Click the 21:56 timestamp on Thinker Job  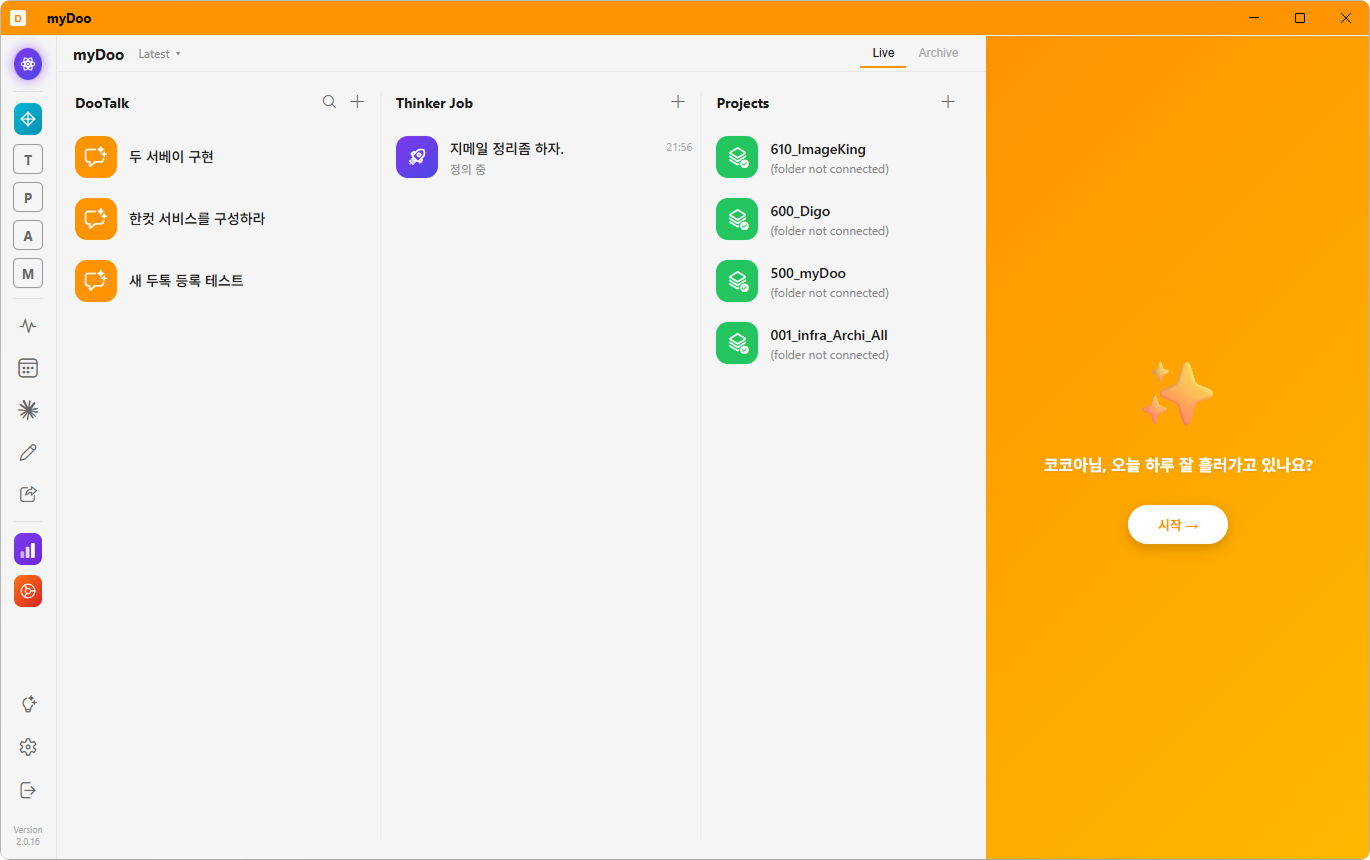(x=679, y=147)
